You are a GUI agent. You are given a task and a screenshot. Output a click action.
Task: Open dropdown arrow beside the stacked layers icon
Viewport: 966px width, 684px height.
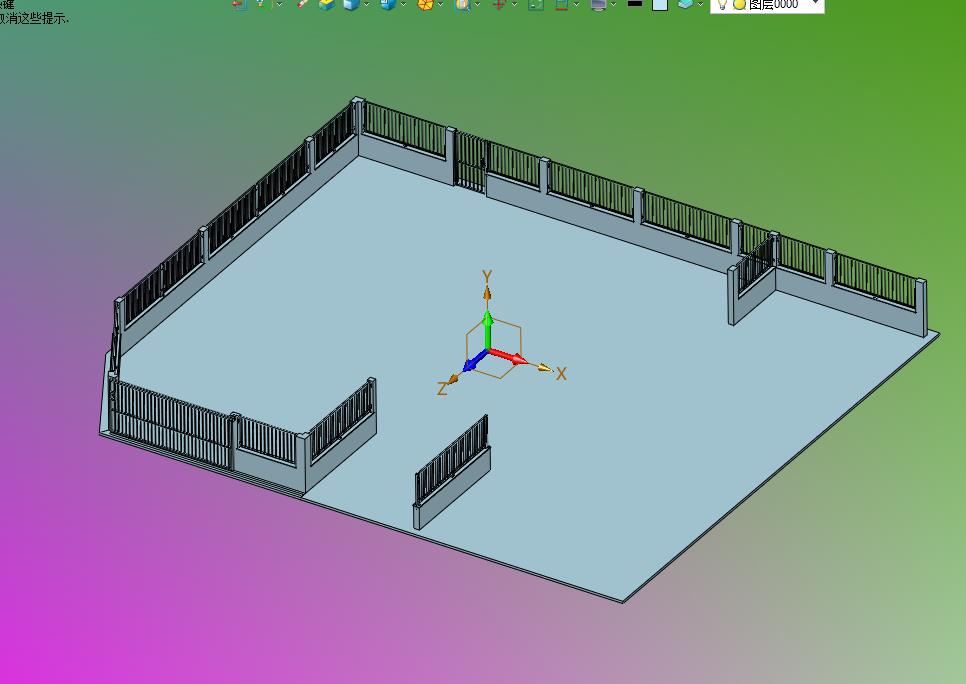tap(700, 4)
